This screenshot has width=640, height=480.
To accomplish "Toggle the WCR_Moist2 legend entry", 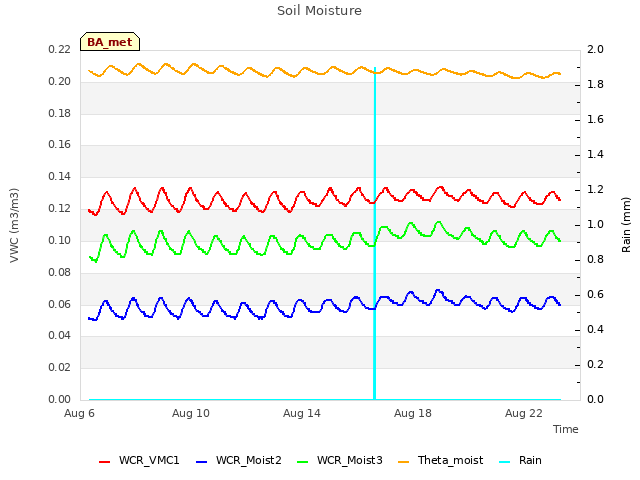I will pyautogui.click(x=238, y=460).
